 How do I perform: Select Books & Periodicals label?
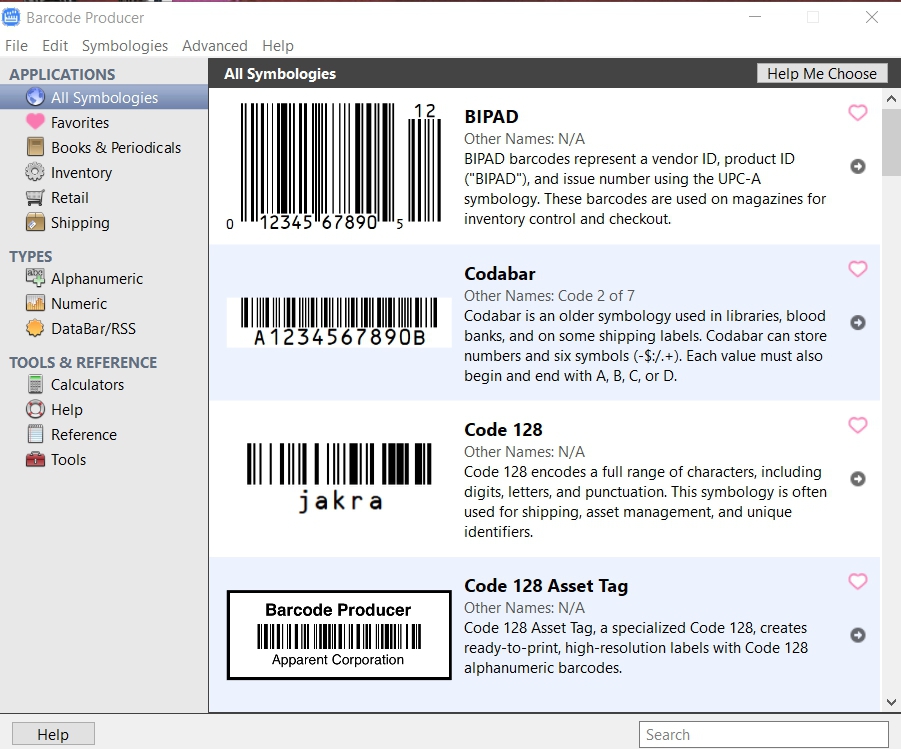pyautogui.click(x=116, y=148)
